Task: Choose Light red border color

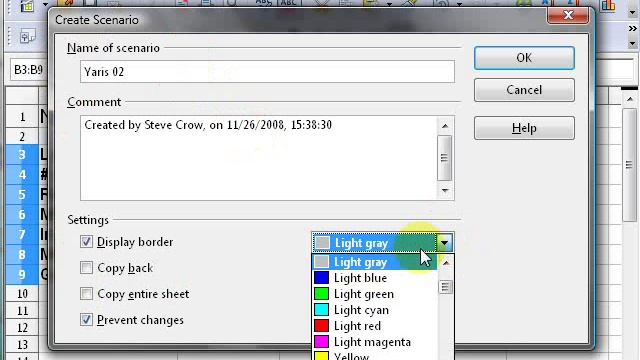Action: (x=375, y=326)
